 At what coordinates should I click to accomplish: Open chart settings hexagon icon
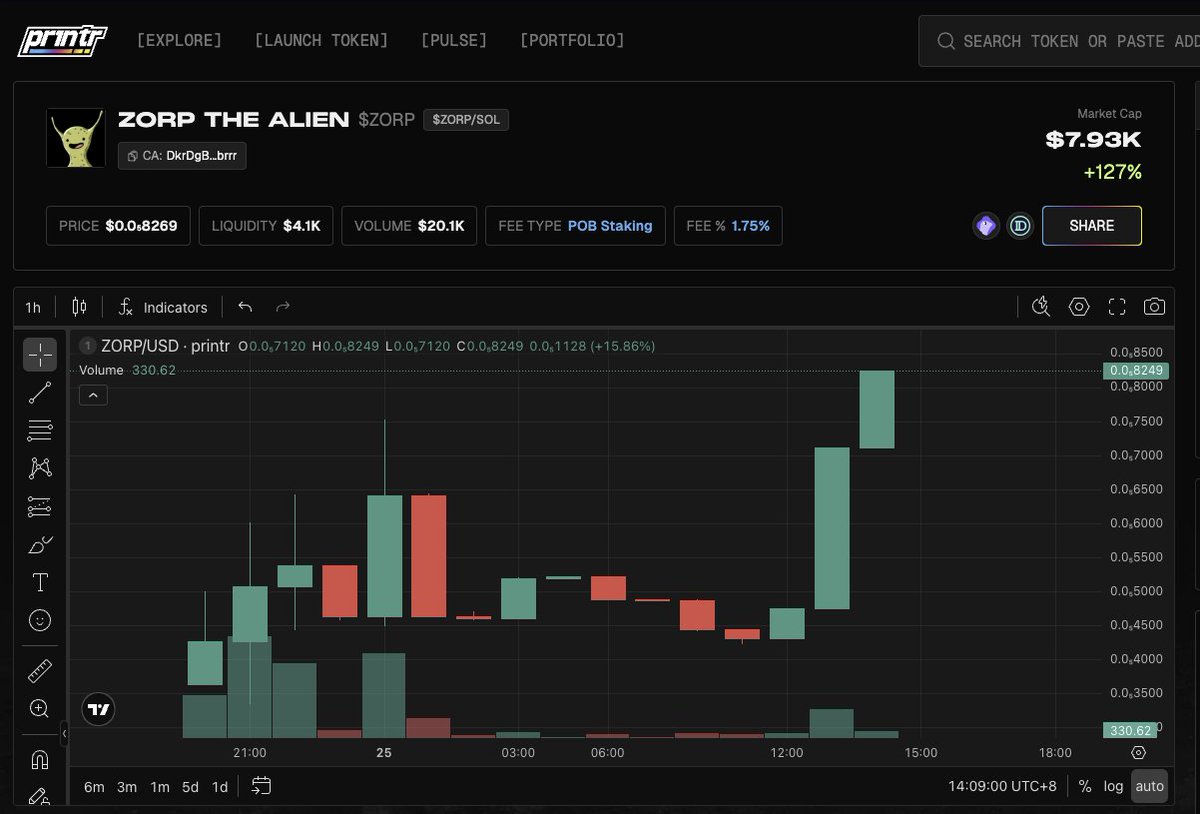coord(1079,307)
